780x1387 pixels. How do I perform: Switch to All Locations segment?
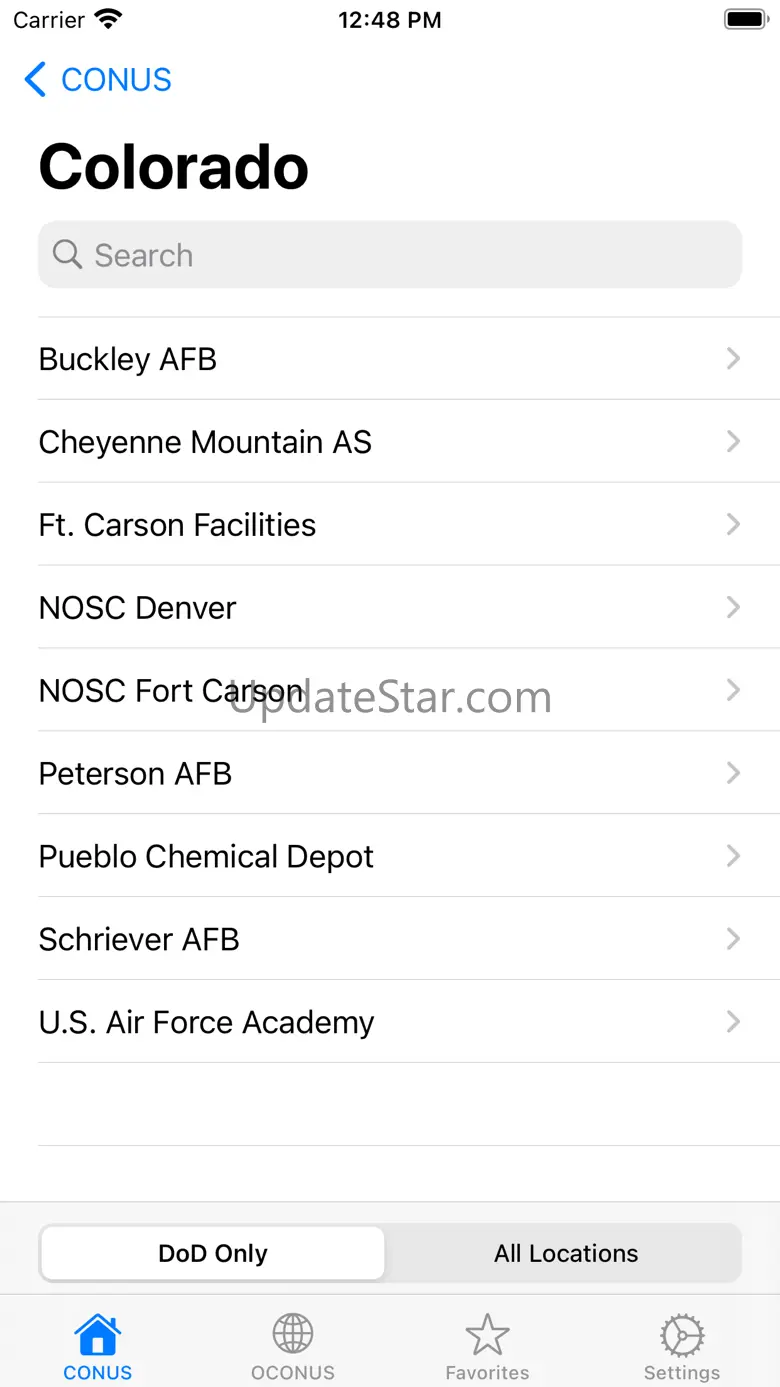565,1253
